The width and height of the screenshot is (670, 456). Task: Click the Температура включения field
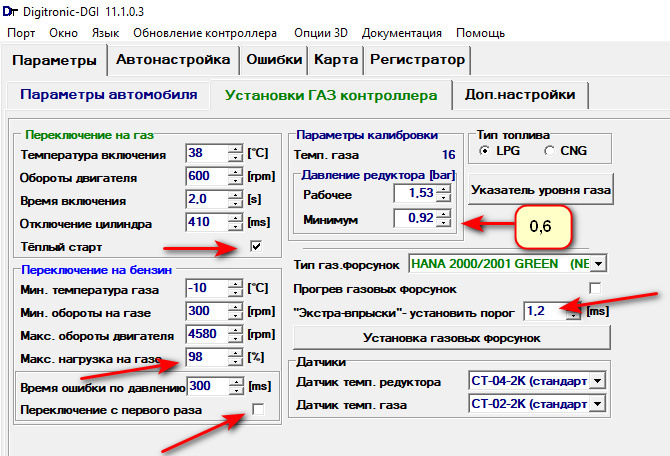tap(207, 153)
